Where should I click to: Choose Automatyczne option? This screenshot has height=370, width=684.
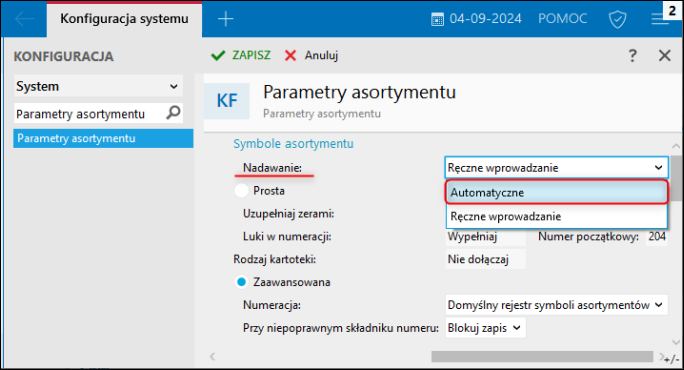(x=556, y=192)
